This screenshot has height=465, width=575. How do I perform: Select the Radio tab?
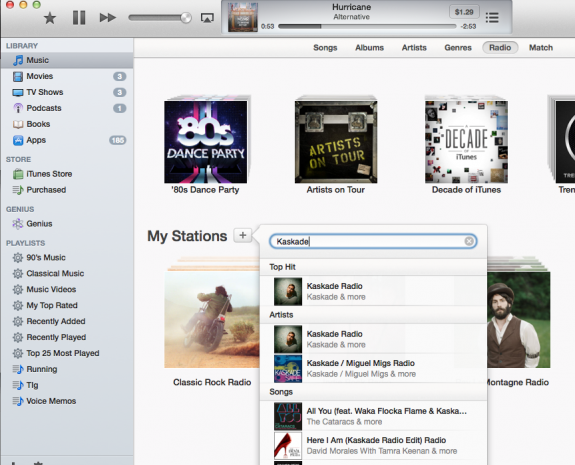500,48
